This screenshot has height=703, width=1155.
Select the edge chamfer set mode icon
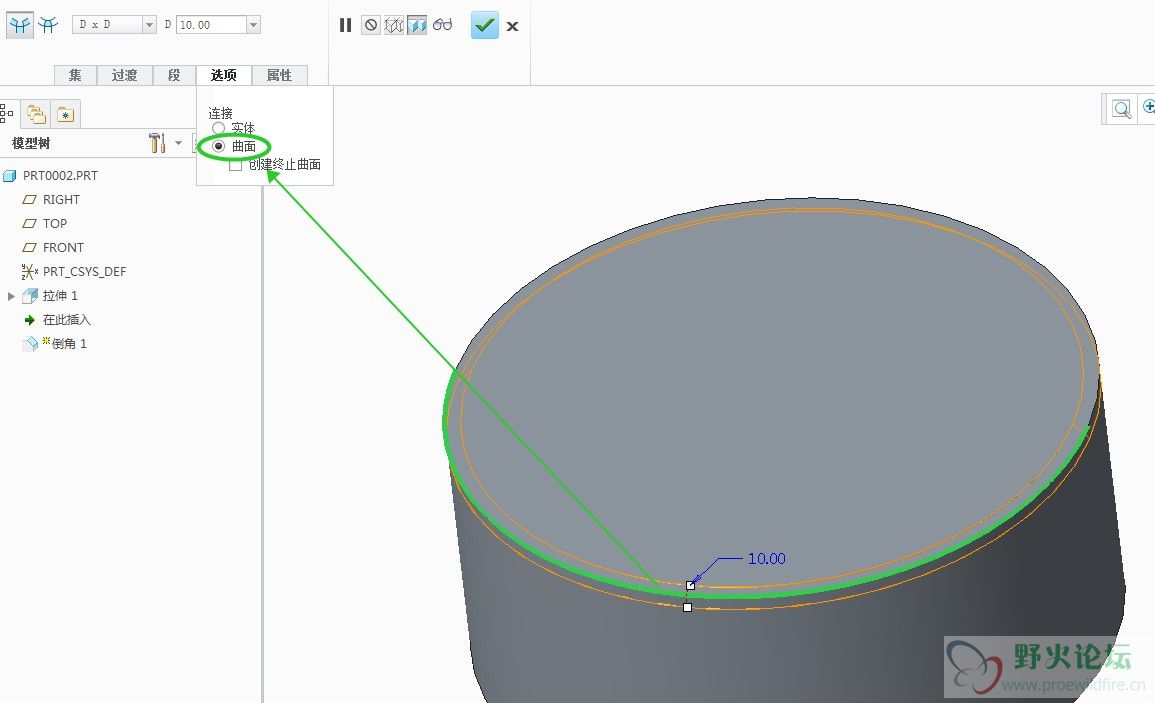click(x=20, y=25)
